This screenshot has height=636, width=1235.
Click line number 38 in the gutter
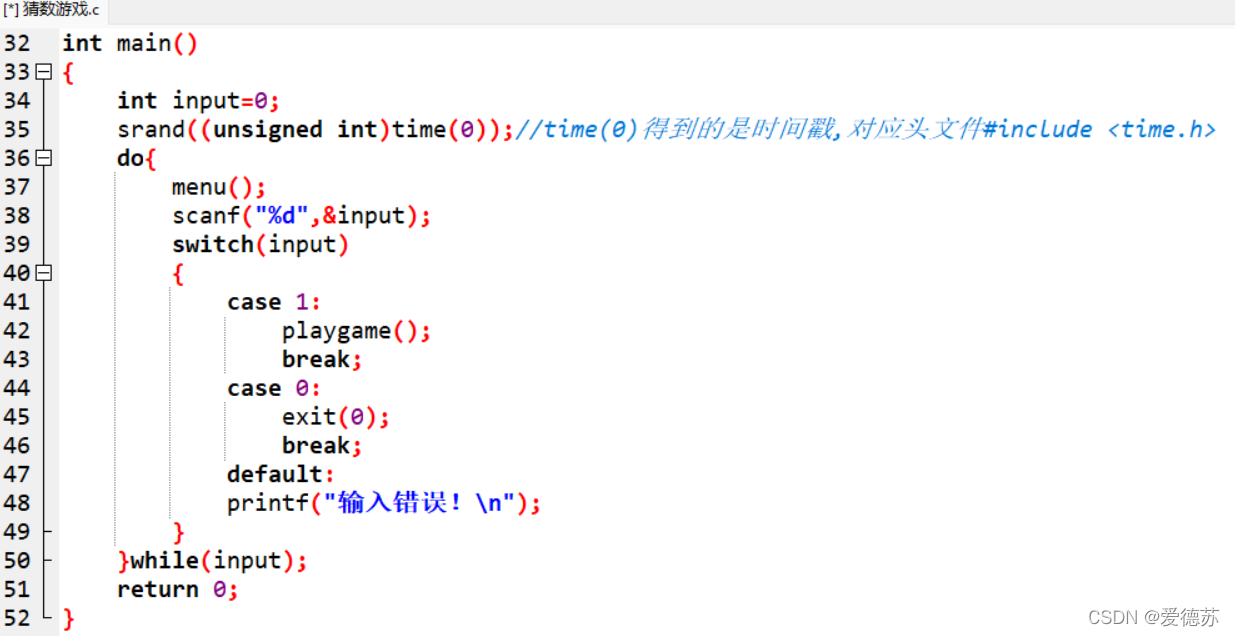coord(17,216)
